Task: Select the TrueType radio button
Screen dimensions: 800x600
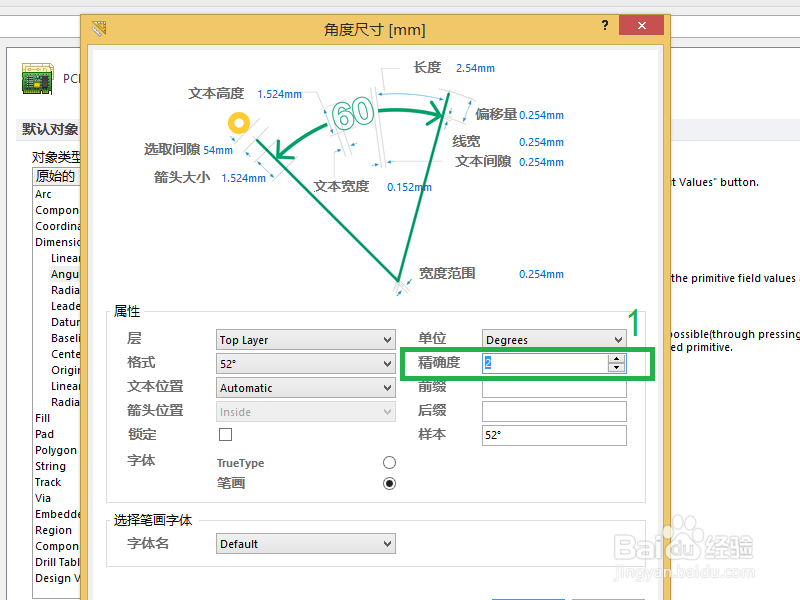Action: coord(389,462)
